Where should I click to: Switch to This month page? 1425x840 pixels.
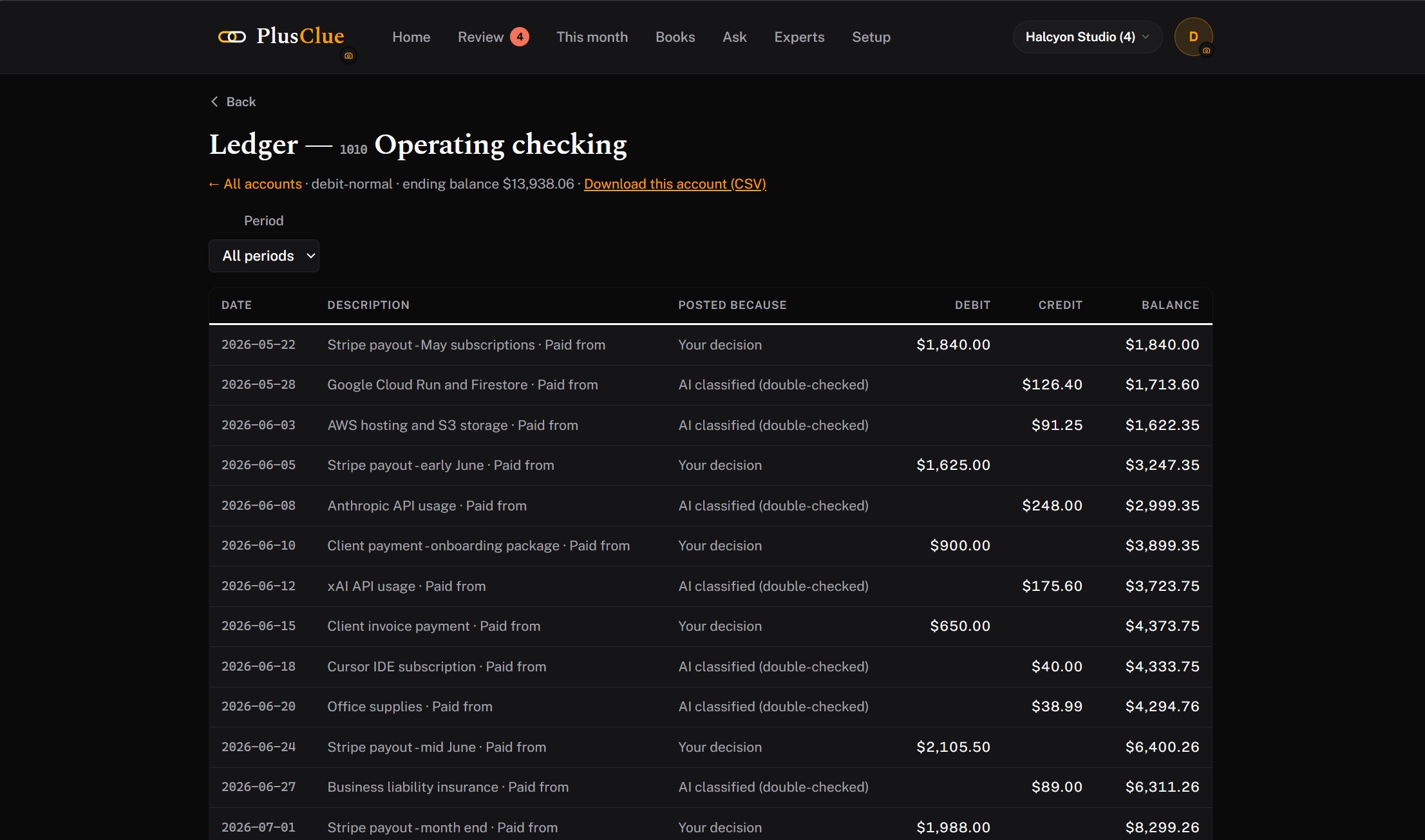point(592,37)
